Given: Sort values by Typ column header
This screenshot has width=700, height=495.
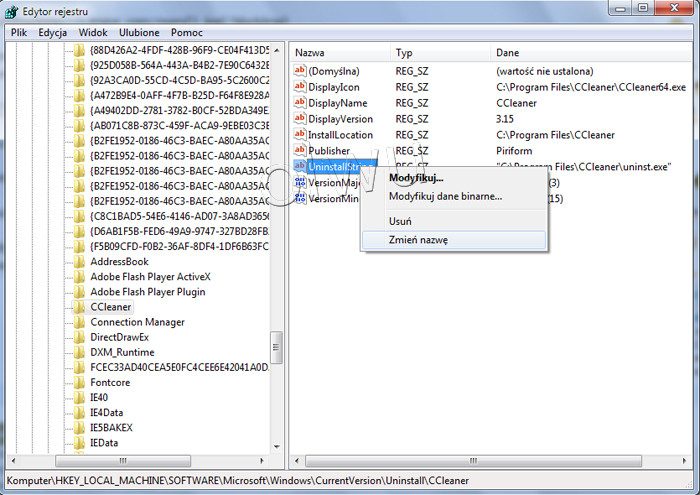Looking at the screenshot, I should [x=441, y=53].
